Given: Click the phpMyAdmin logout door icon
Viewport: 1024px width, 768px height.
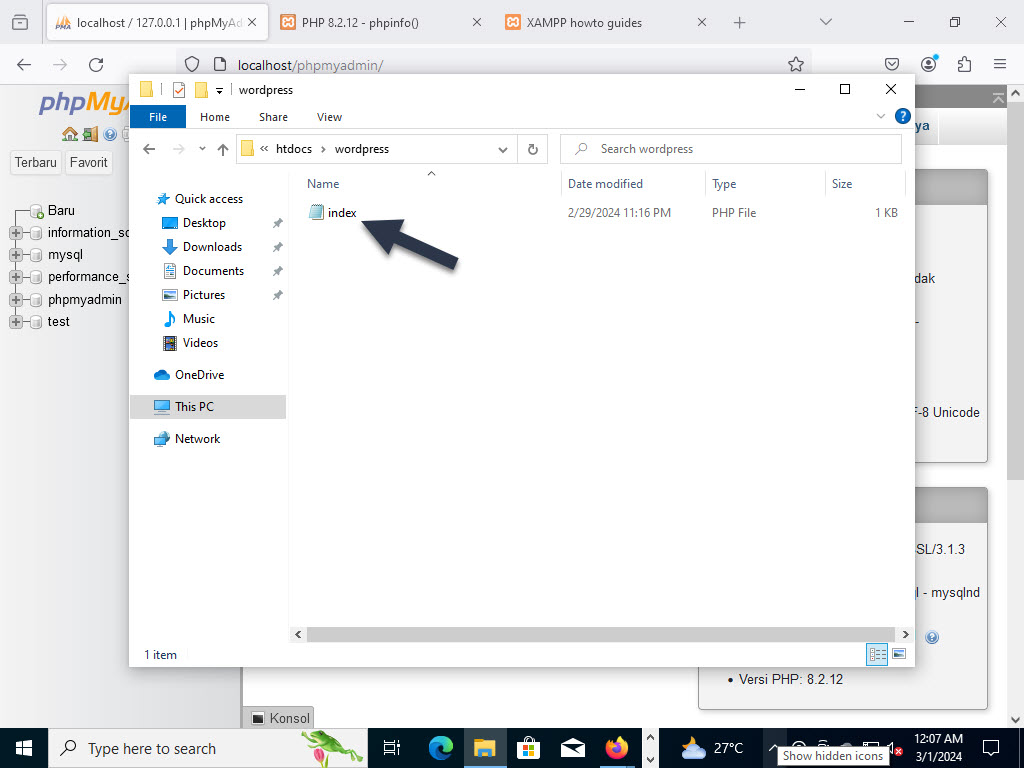Looking at the screenshot, I should point(91,132).
